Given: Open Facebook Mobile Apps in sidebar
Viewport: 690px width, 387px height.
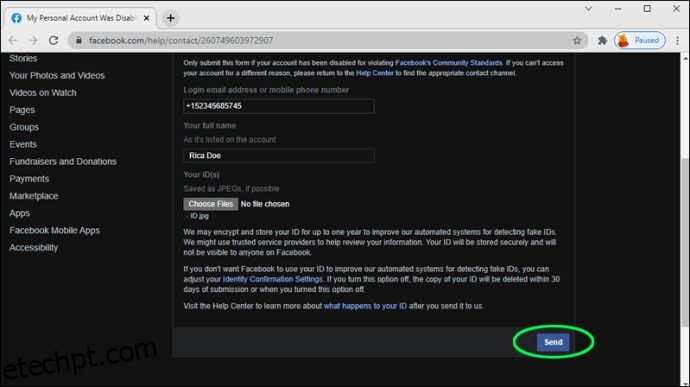Looking at the screenshot, I should coord(55,230).
